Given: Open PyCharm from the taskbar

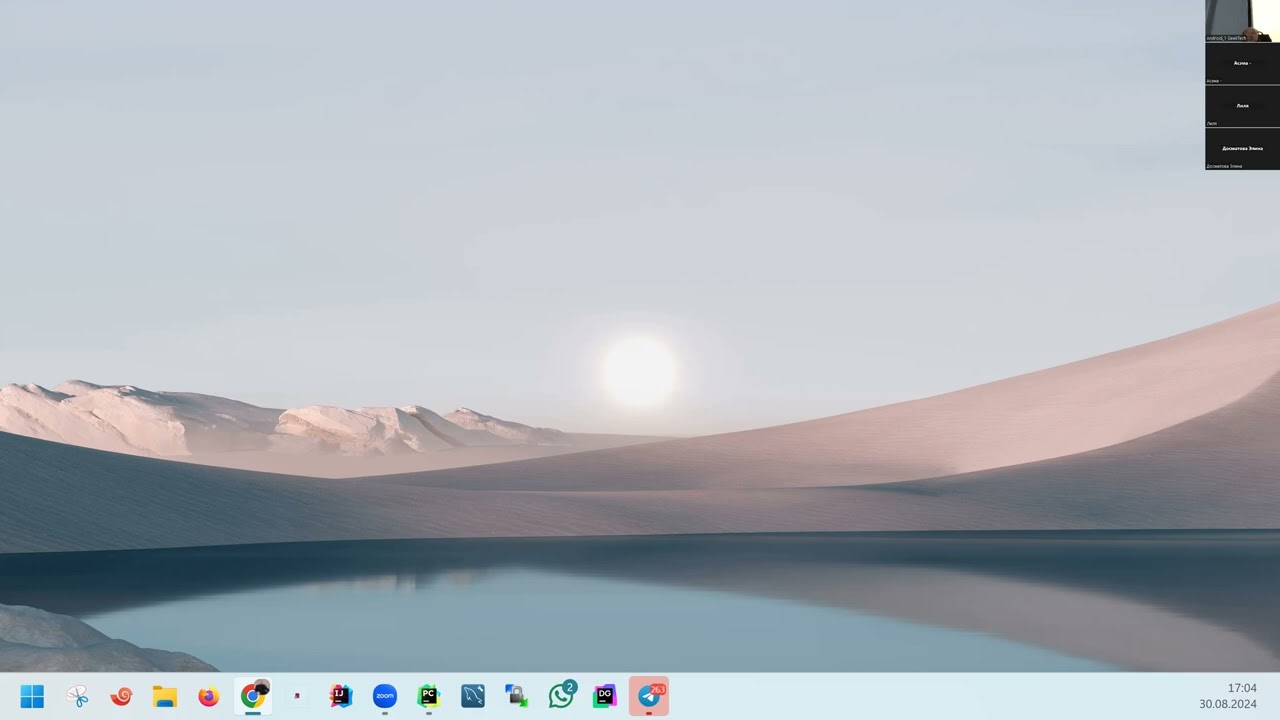Looking at the screenshot, I should [429, 697].
